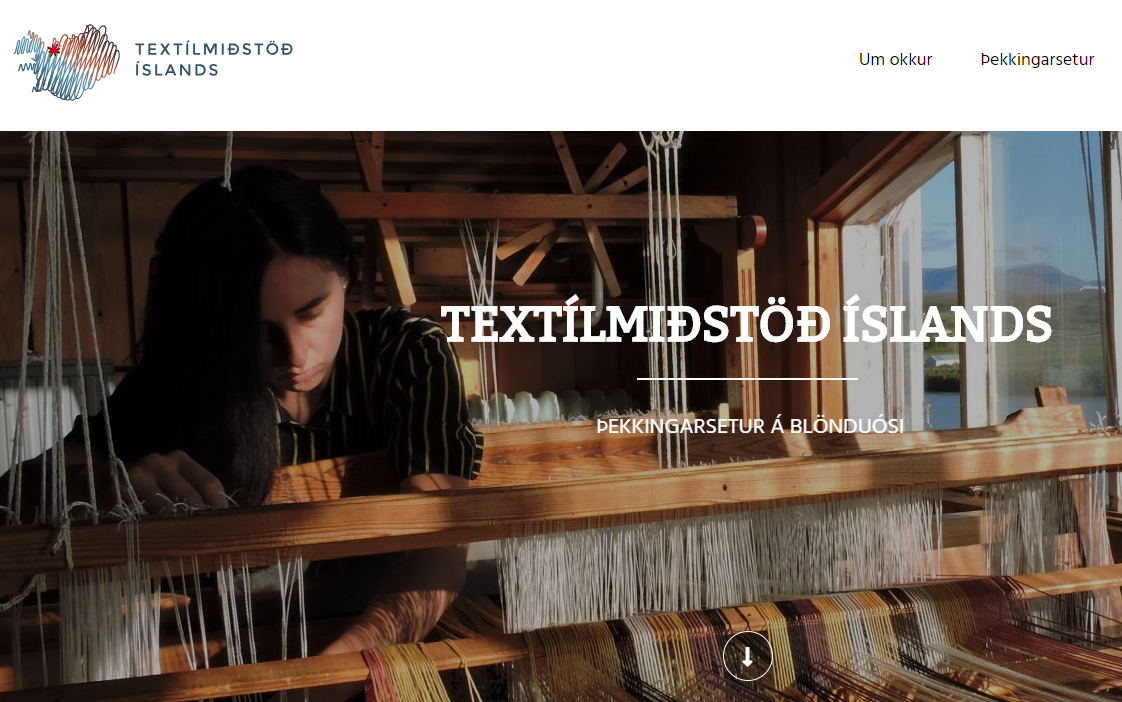Click the ÍSLANDS word in header logo
This screenshot has height=702, width=1122.
pos(177,69)
